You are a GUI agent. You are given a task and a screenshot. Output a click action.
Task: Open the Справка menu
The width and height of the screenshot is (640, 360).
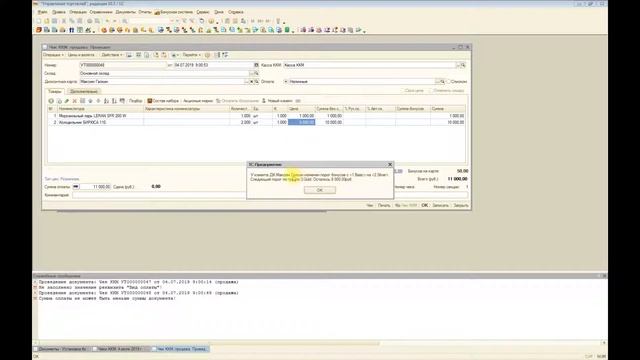[236, 12]
